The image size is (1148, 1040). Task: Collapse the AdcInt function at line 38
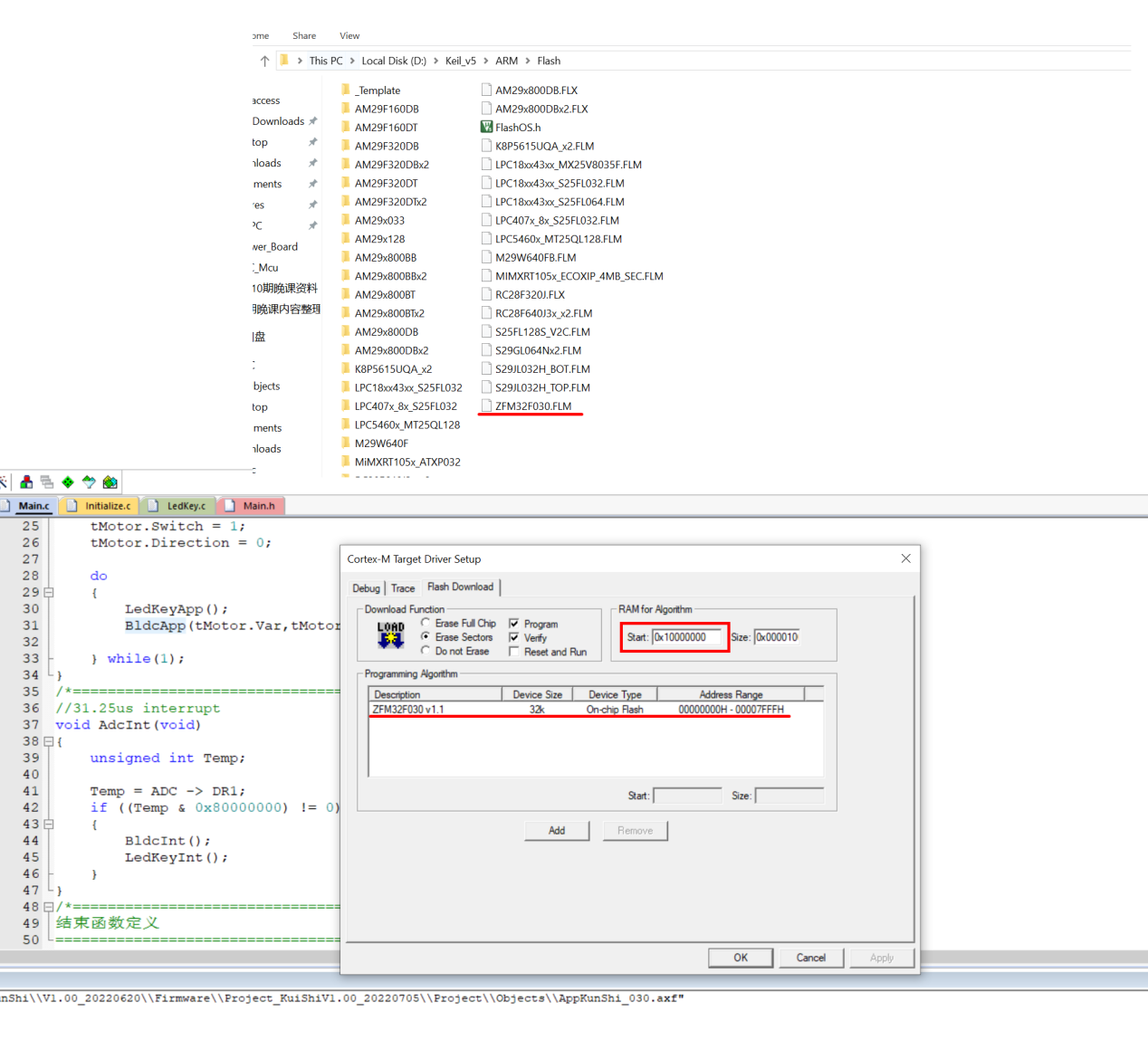point(49,741)
